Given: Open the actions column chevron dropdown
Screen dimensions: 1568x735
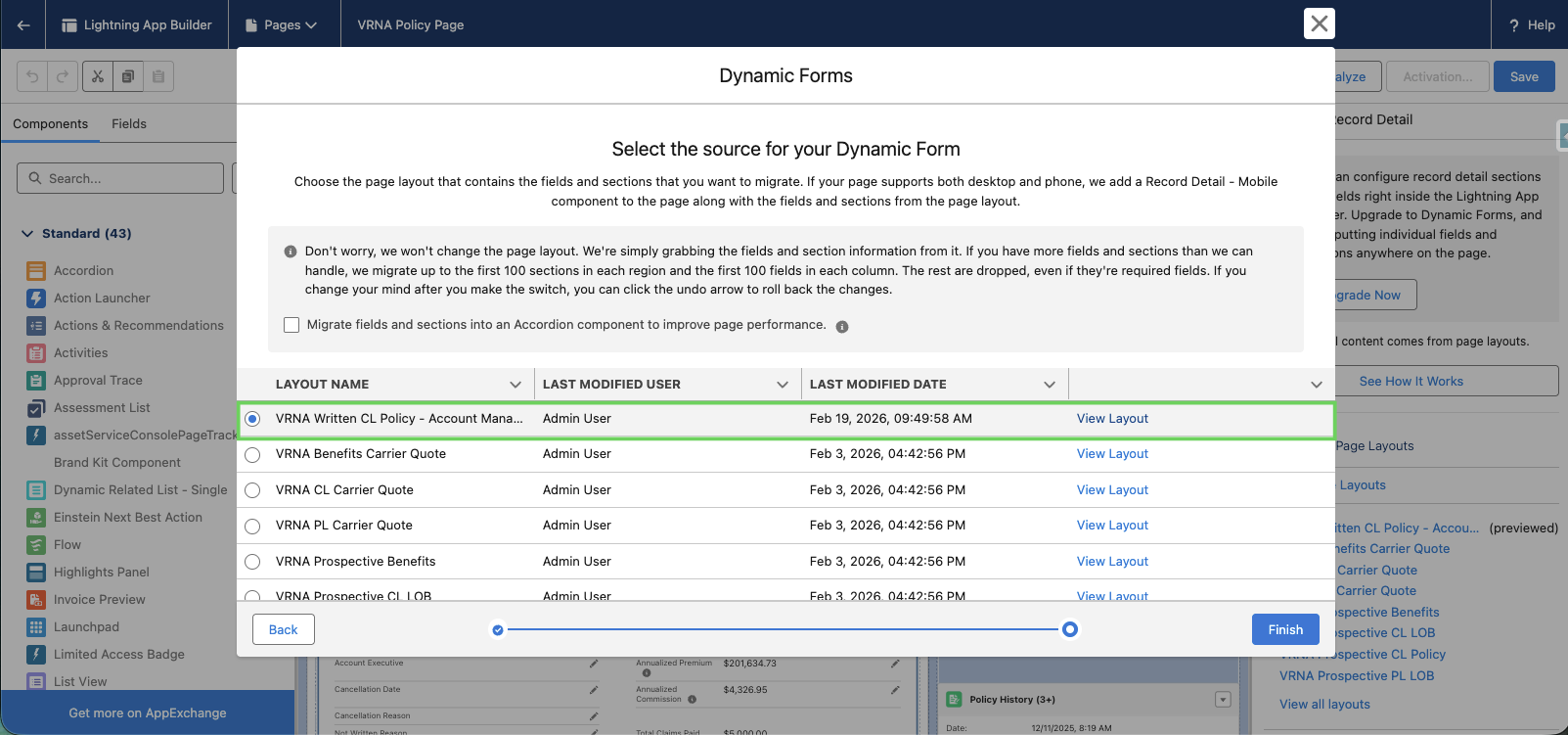Looking at the screenshot, I should tap(1317, 385).
